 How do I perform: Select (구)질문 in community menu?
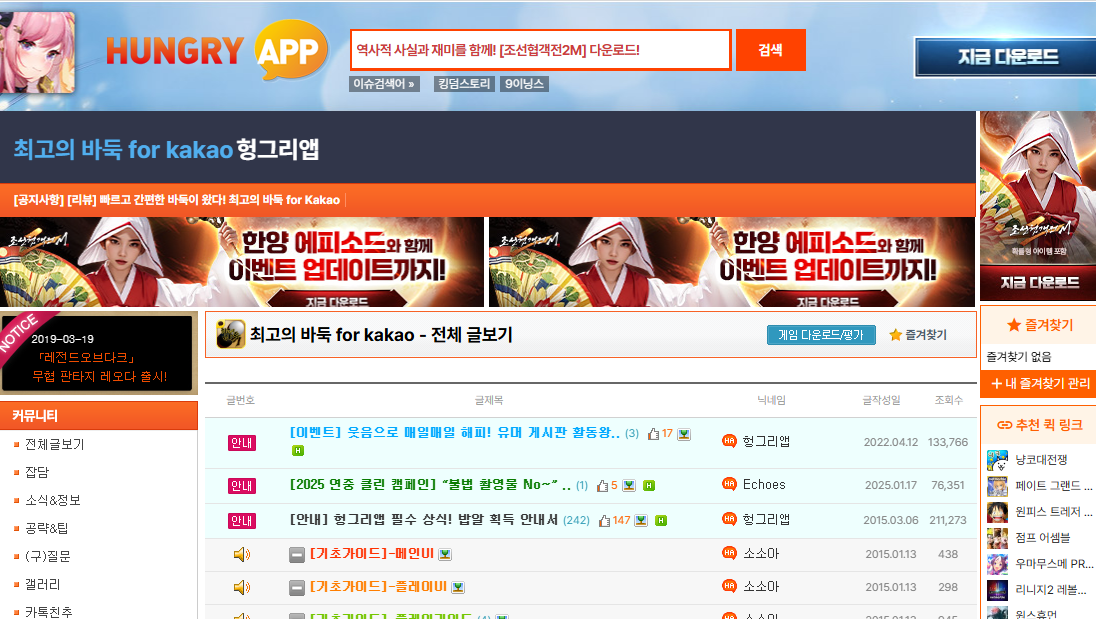[48, 556]
